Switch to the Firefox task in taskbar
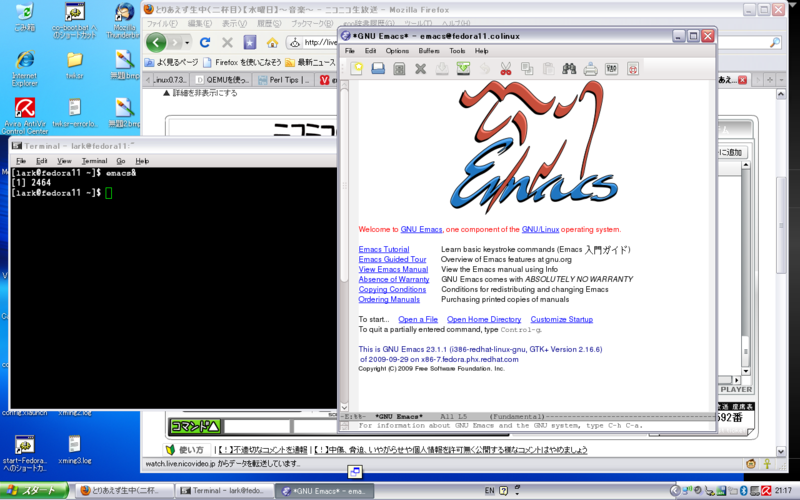This screenshot has height=500, width=800. coord(124,491)
